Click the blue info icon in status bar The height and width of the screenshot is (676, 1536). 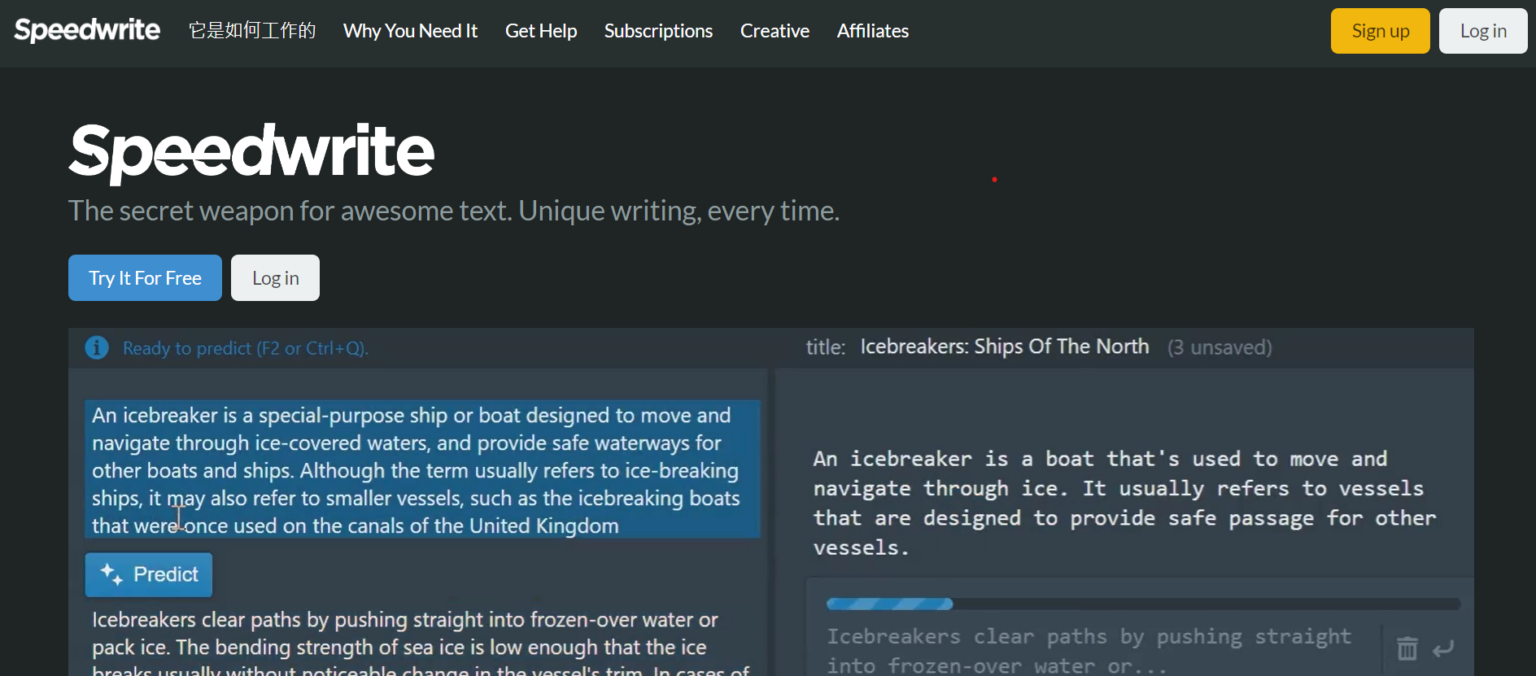click(97, 348)
